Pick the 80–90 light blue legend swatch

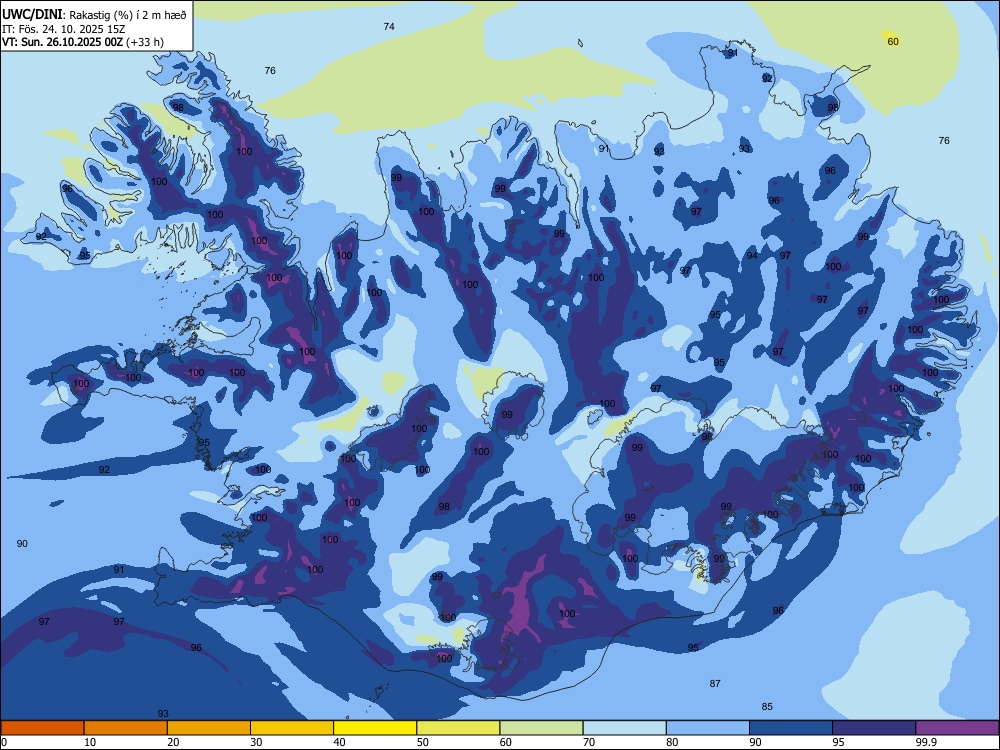(708, 728)
